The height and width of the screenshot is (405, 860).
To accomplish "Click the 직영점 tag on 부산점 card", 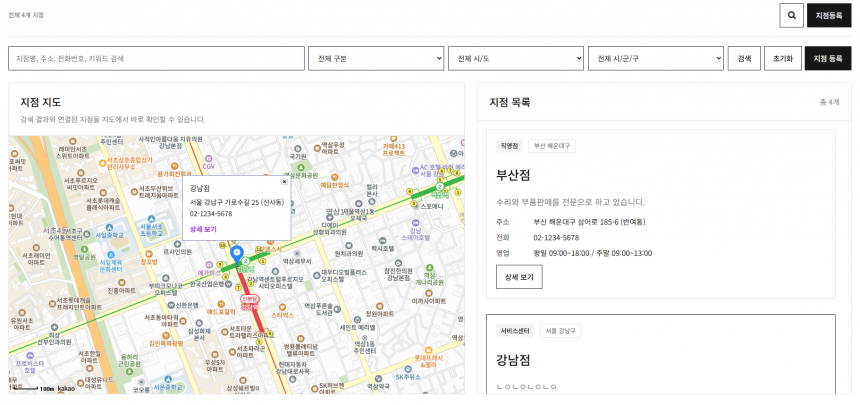I will click(x=510, y=145).
